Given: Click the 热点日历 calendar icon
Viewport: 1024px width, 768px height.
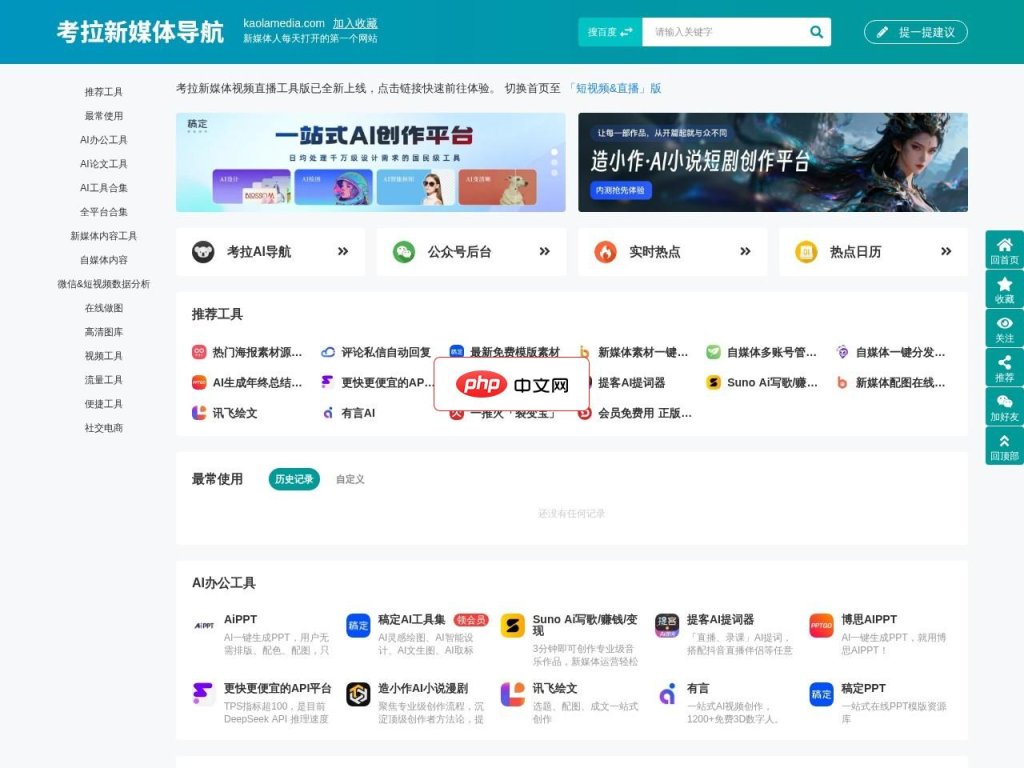Looking at the screenshot, I should click(x=806, y=251).
